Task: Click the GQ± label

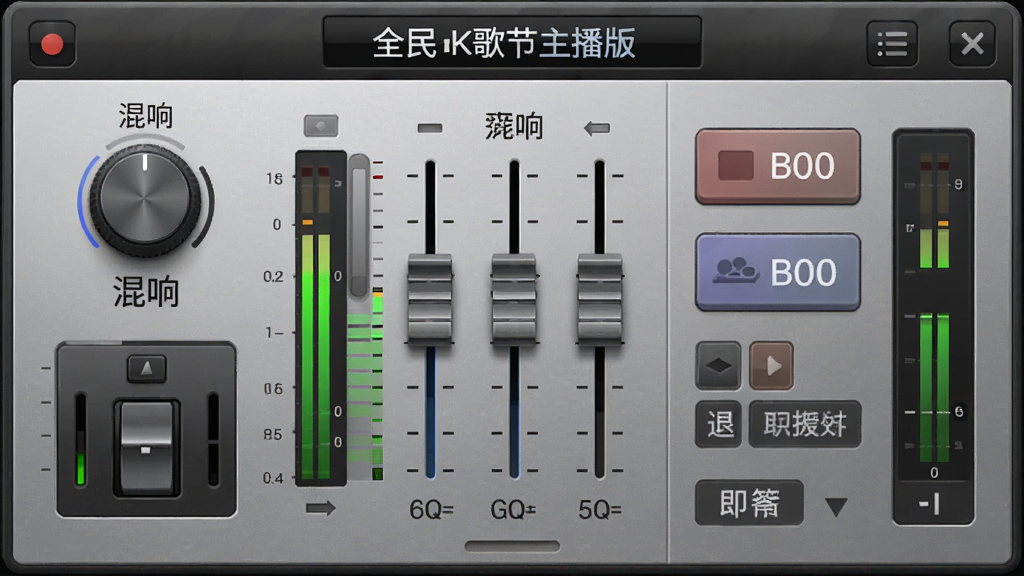Action: point(513,509)
